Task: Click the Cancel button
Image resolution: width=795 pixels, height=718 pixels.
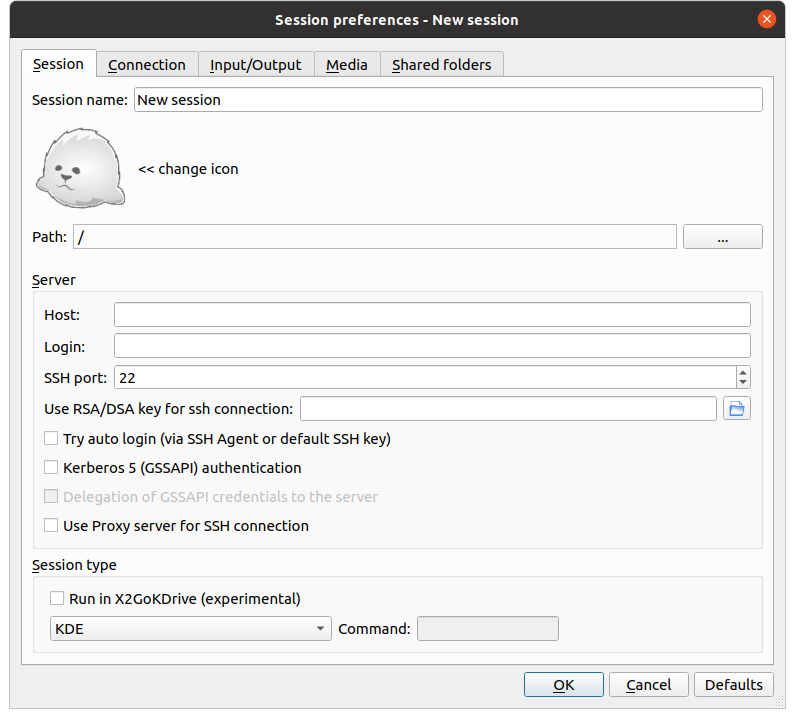Action: point(648,685)
